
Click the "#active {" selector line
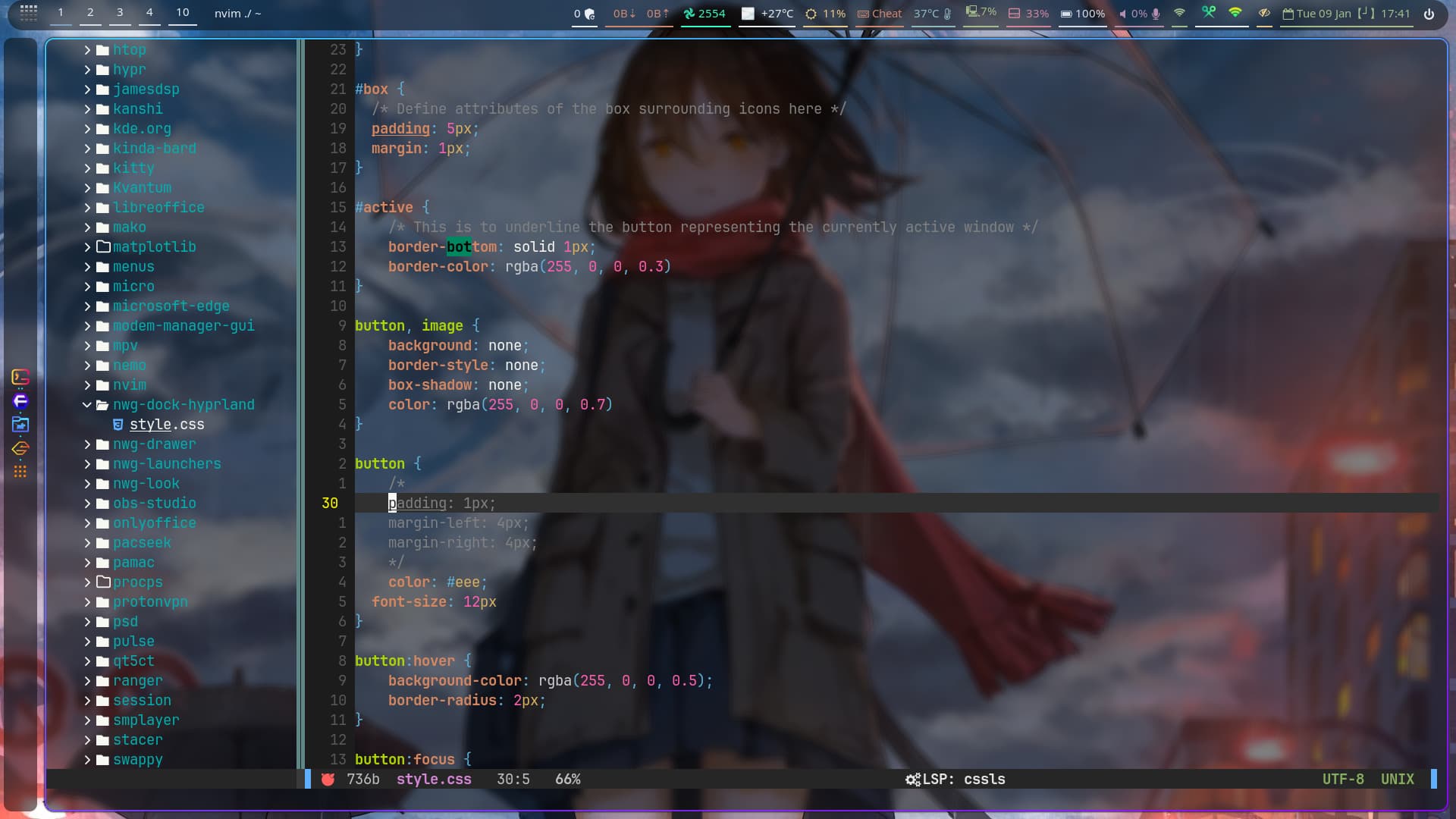coord(392,207)
